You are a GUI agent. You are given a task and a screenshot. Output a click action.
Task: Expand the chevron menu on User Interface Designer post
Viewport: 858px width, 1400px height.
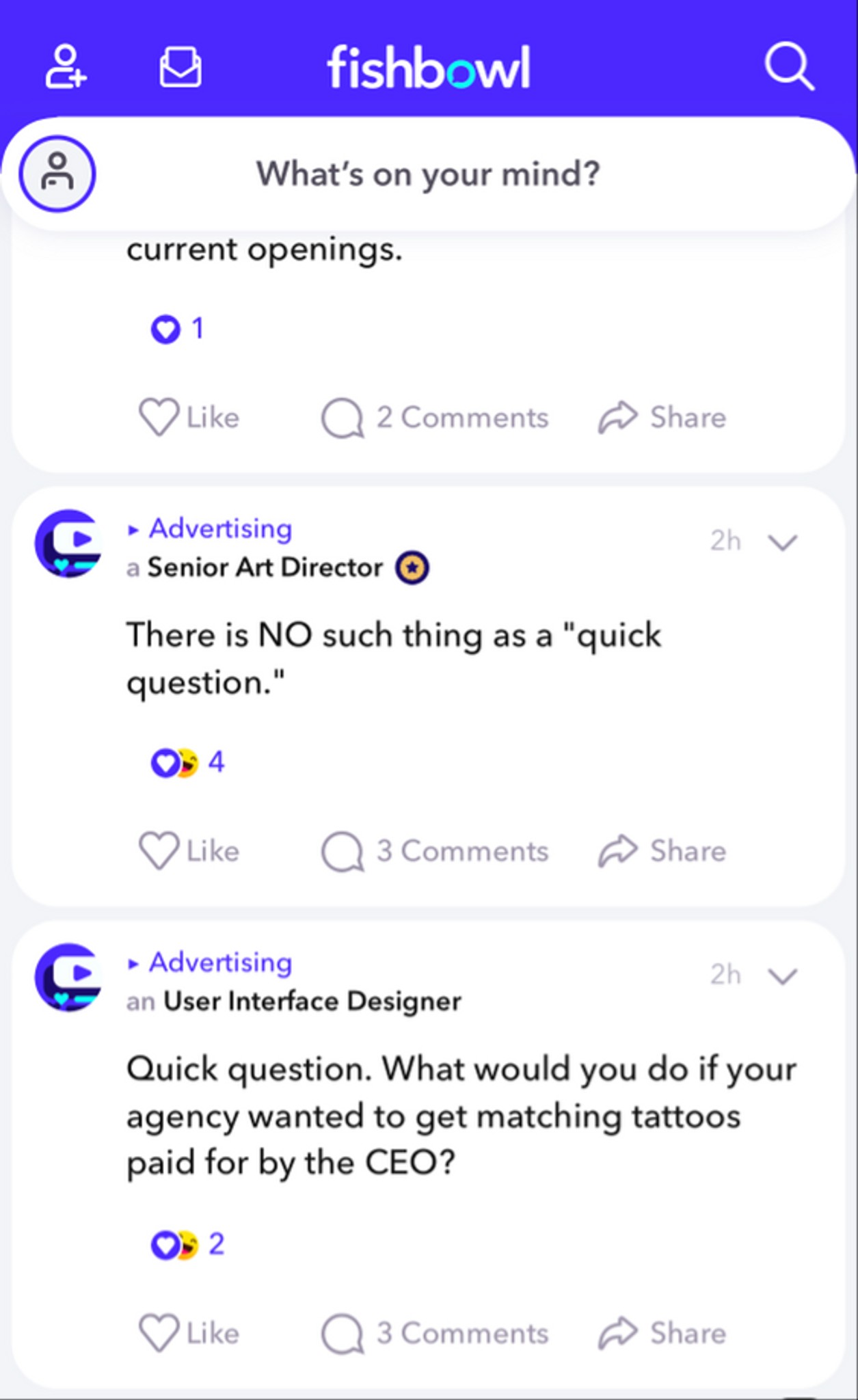(783, 976)
